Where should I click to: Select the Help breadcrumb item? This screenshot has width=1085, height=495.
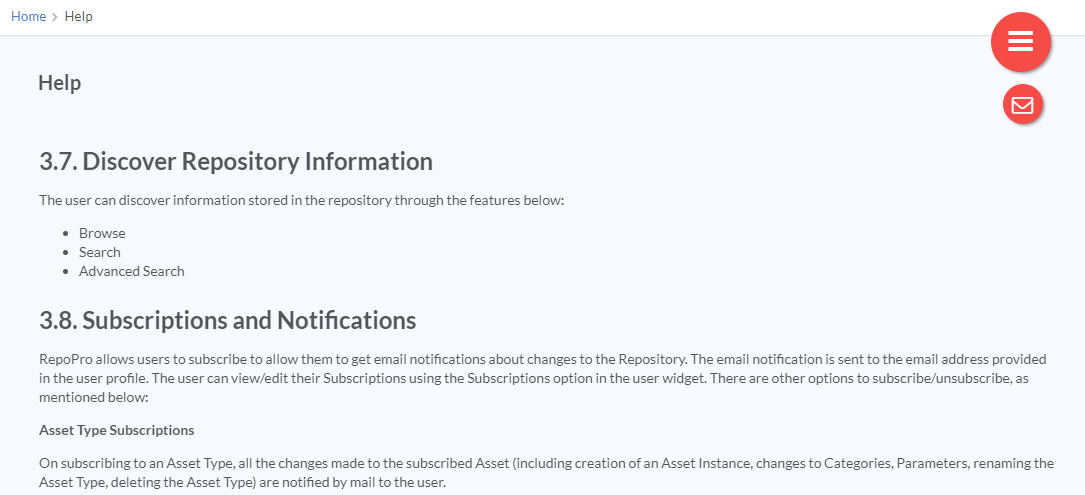(78, 16)
